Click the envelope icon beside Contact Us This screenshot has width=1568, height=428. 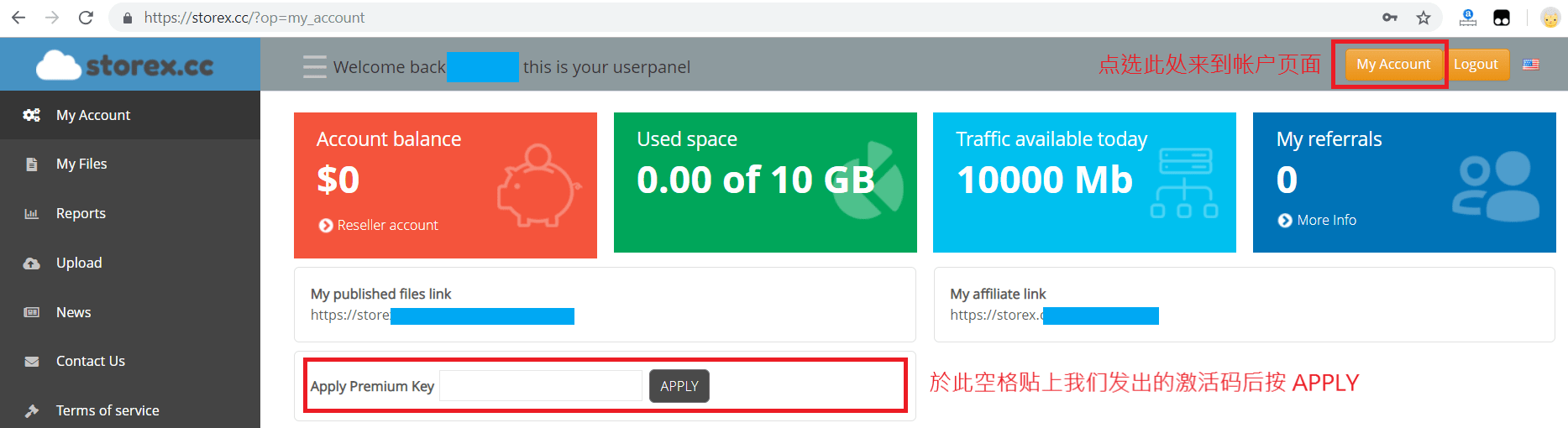[32, 362]
